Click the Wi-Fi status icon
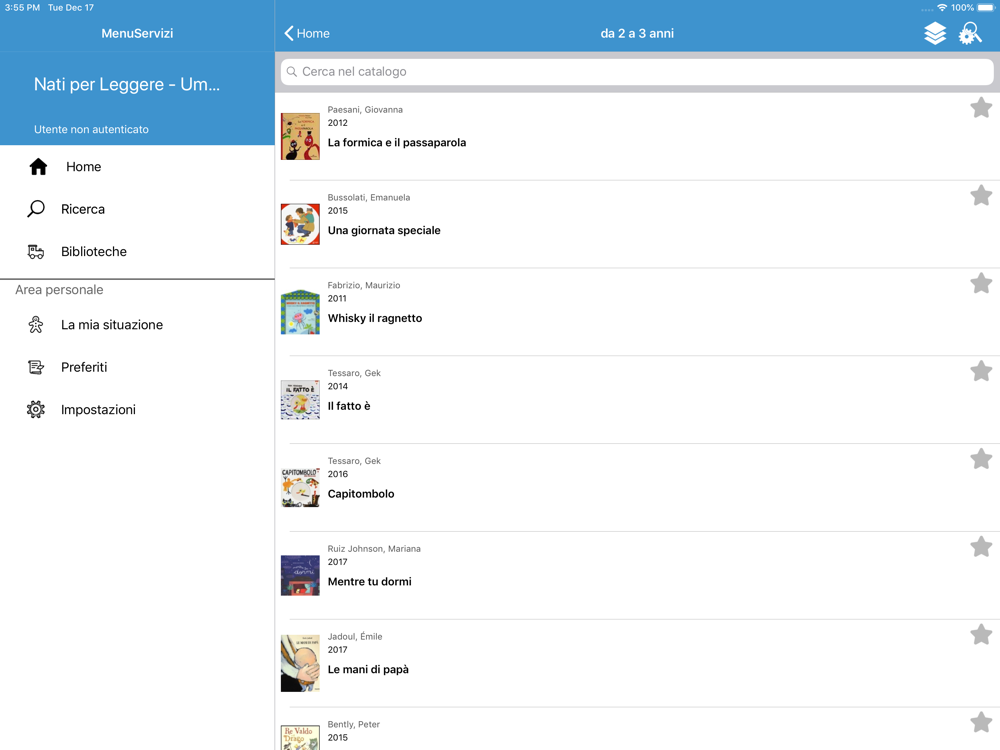The image size is (1000, 750). (942, 8)
